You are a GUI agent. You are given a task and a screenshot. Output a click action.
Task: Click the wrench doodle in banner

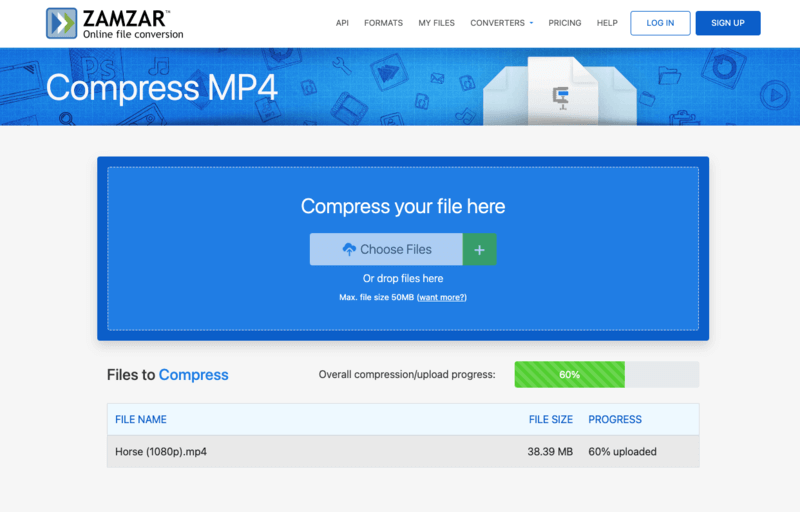341,65
